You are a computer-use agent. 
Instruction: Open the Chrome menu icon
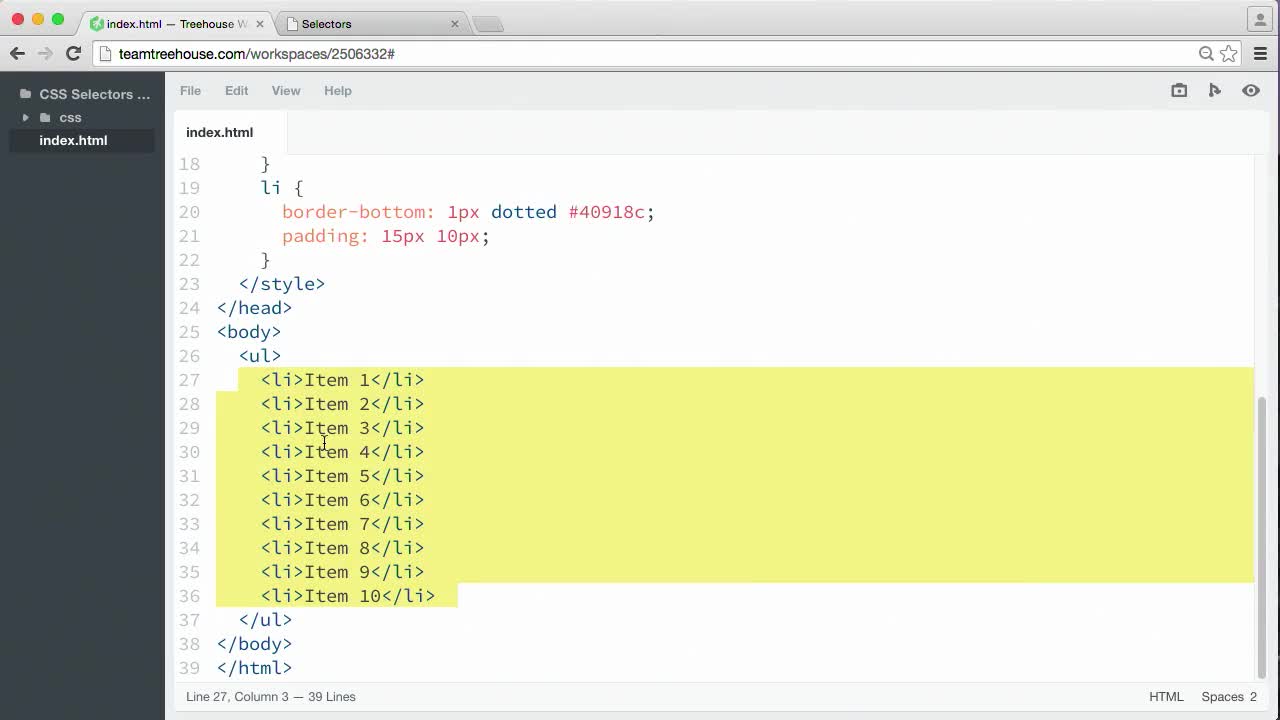tap(1260, 53)
